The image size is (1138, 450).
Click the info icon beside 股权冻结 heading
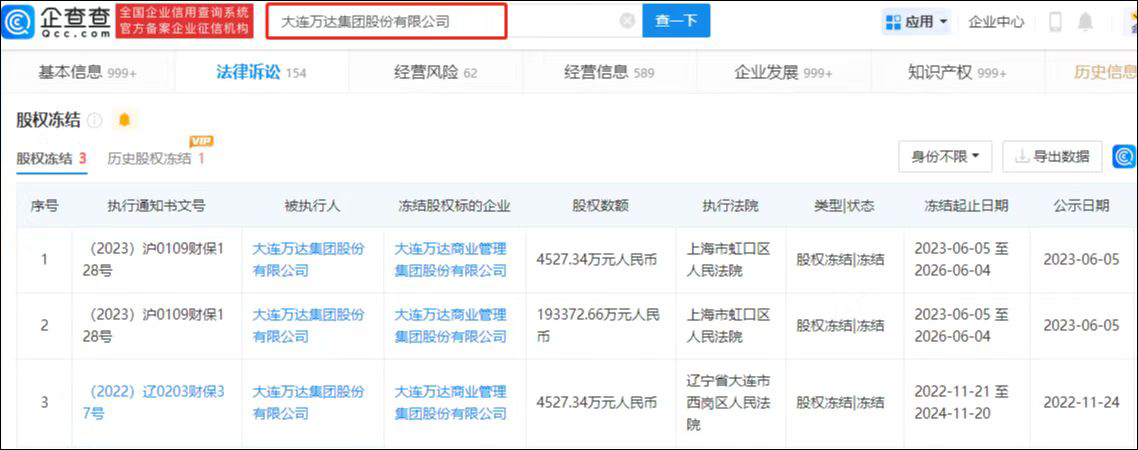pyautogui.click(x=95, y=120)
